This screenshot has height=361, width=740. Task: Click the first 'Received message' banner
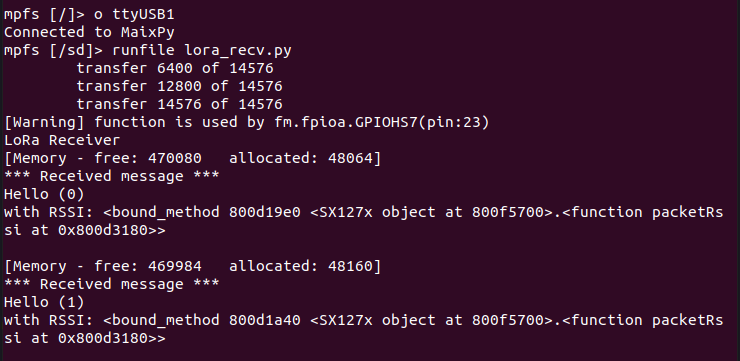[111, 176]
